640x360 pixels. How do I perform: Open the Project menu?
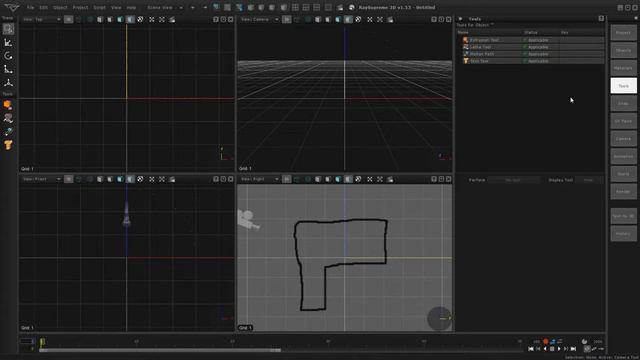pyautogui.click(x=80, y=7)
